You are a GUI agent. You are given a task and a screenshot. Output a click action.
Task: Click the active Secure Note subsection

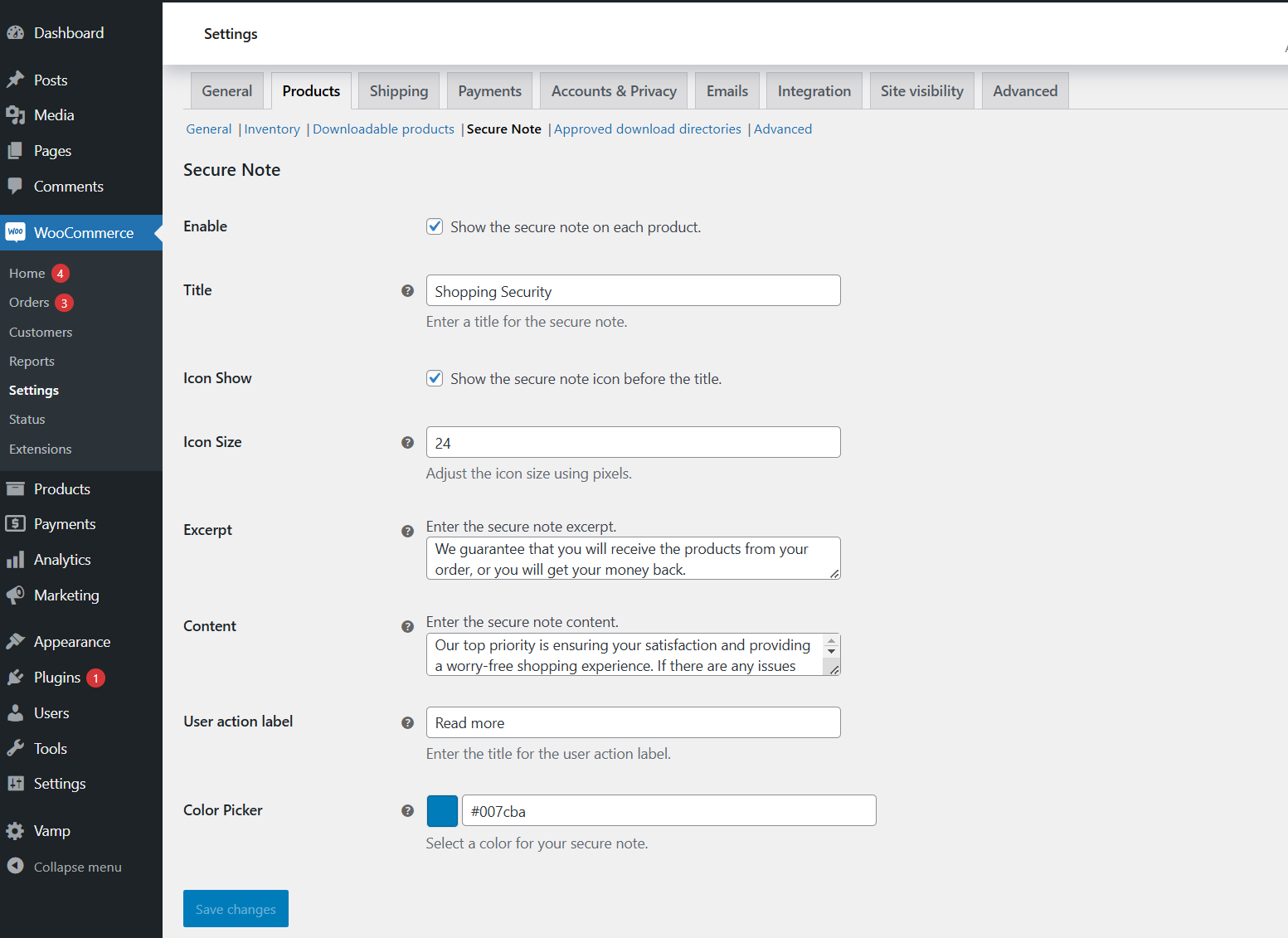[503, 129]
